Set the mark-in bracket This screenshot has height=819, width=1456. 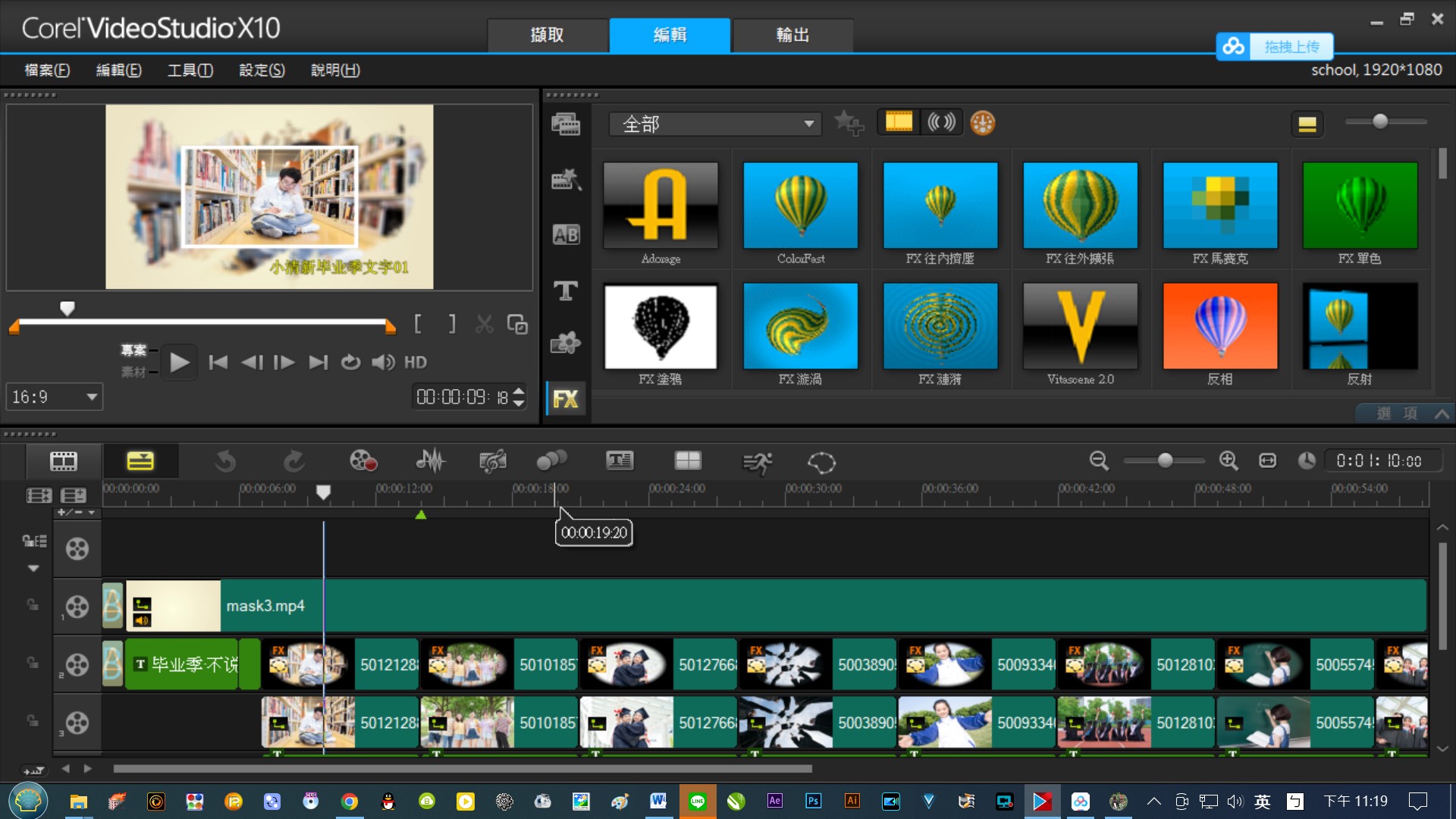point(418,325)
